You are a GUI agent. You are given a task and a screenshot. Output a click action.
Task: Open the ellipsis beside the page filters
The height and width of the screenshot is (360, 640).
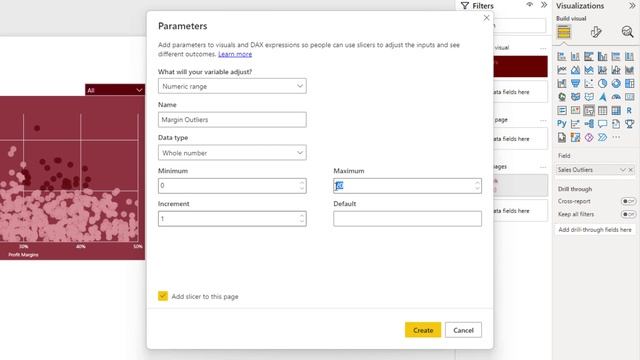click(x=543, y=120)
